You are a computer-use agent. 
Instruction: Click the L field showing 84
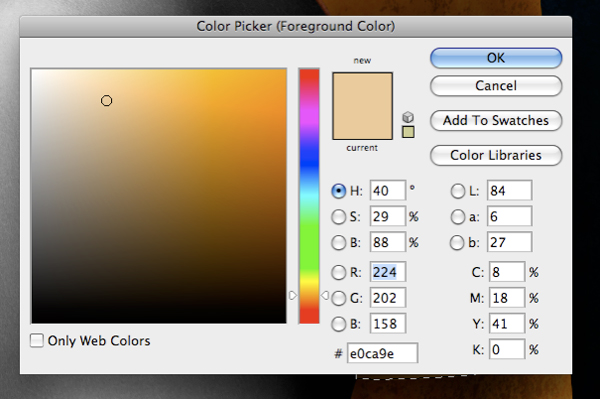509,191
